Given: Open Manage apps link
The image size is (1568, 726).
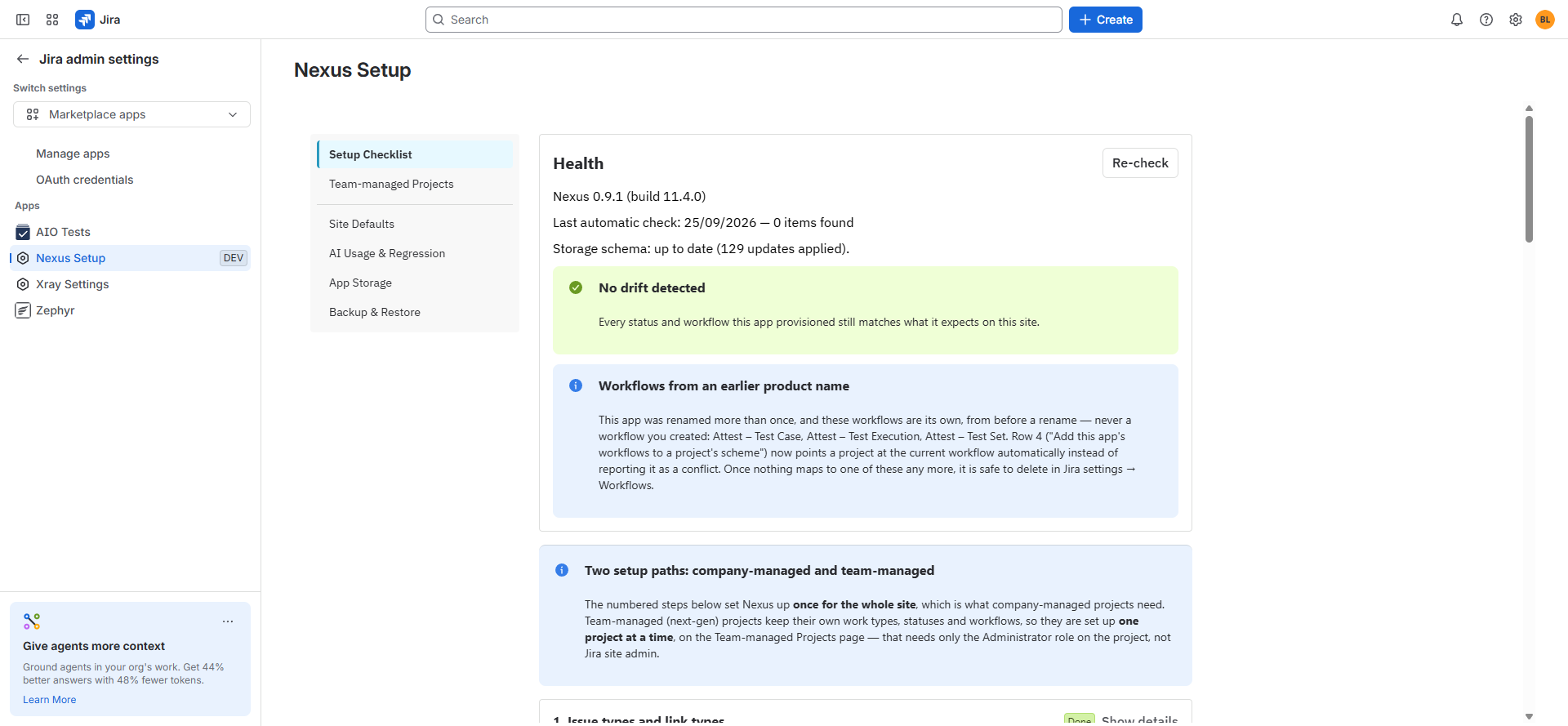Looking at the screenshot, I should [x=73, y=154].
